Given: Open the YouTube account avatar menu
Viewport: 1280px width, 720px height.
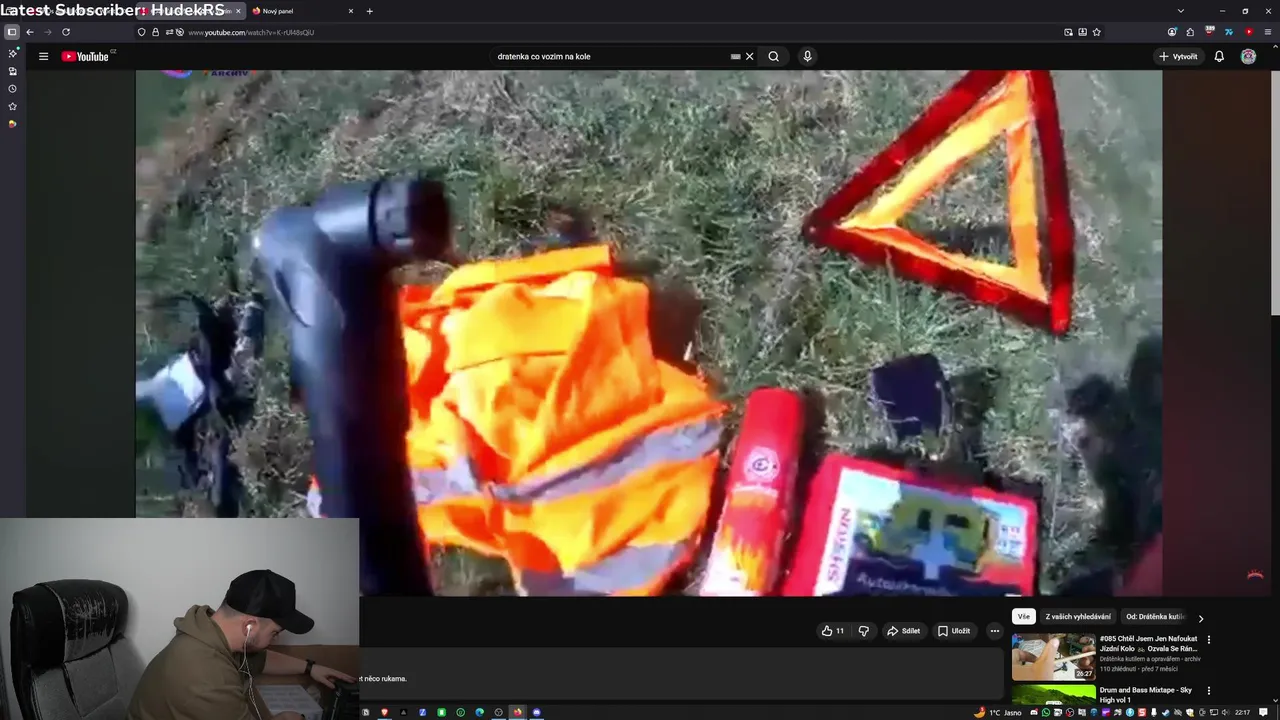Looking at the screenshot, I should click(x=1248, y=56).
